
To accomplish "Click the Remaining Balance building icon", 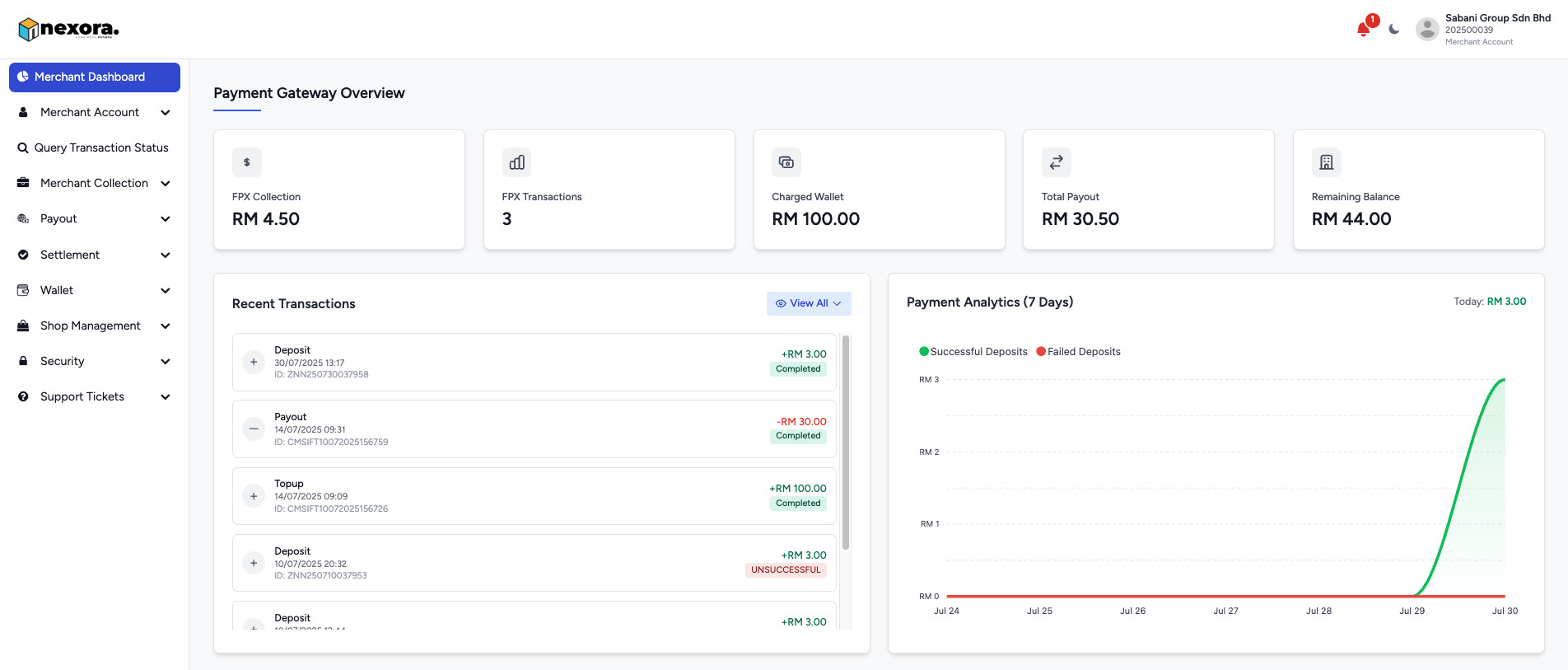I will coord(1326,162).
